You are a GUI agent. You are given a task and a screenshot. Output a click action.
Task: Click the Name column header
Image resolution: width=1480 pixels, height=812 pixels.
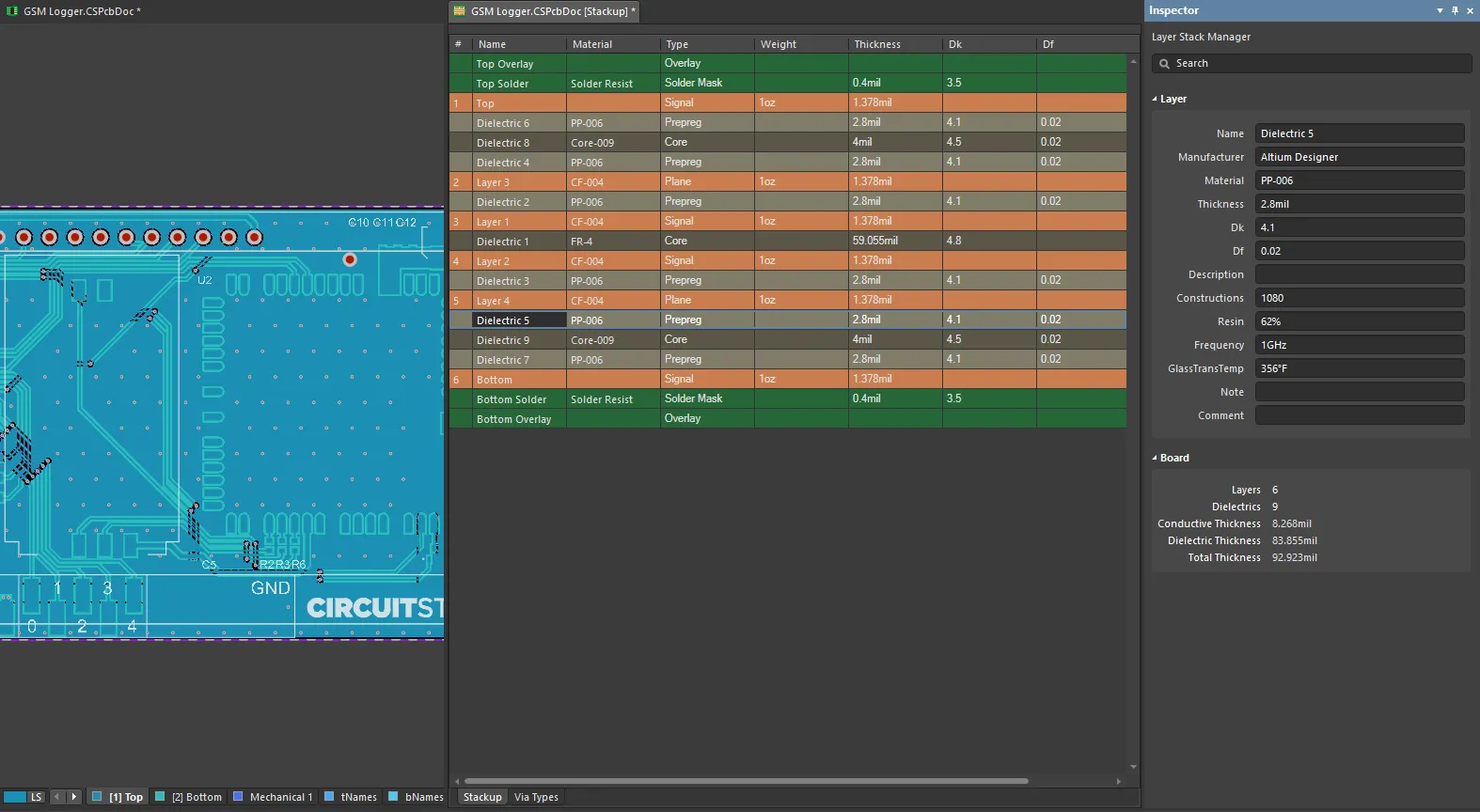[x=519, y=44]
